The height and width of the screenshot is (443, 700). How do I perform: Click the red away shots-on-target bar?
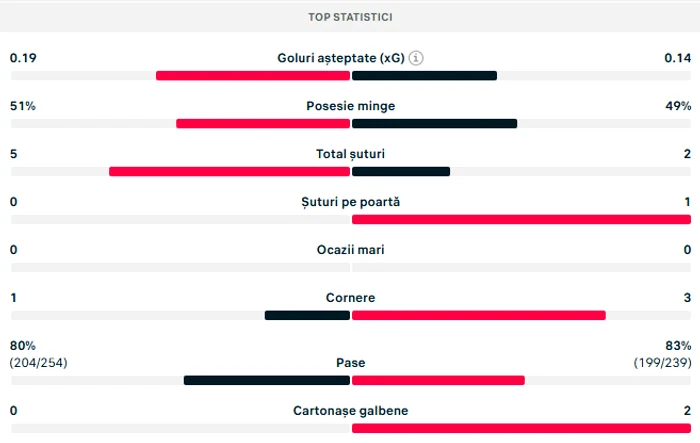tap(520, 220)
